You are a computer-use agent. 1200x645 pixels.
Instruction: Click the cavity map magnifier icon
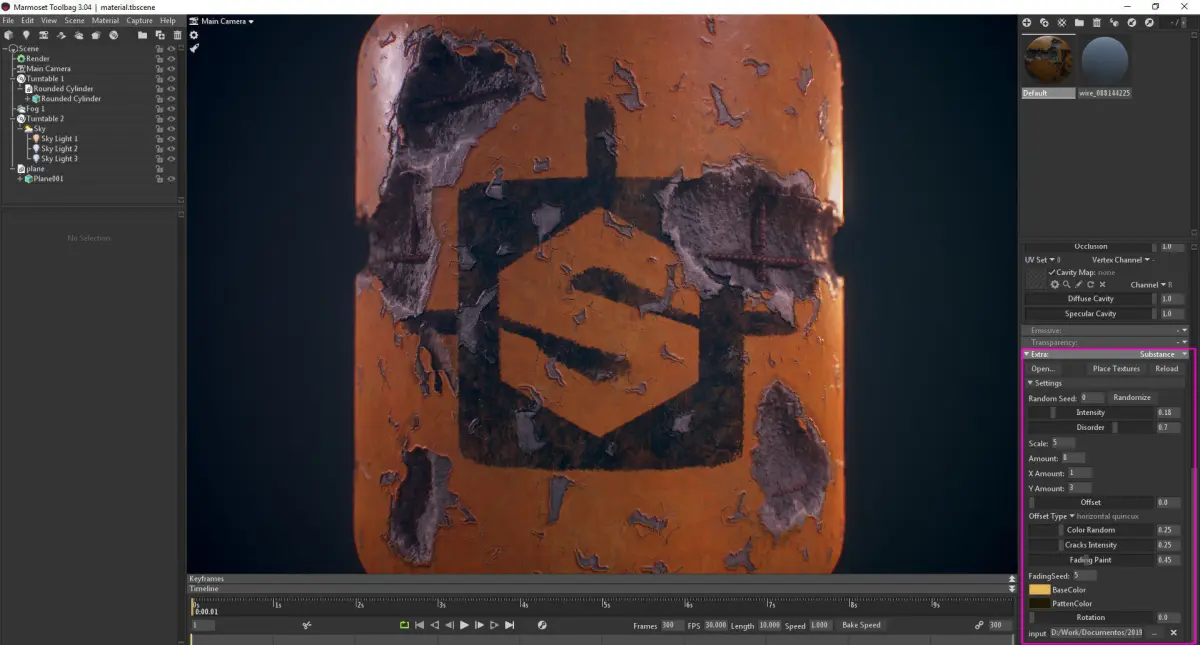(x=1067, y=285)
